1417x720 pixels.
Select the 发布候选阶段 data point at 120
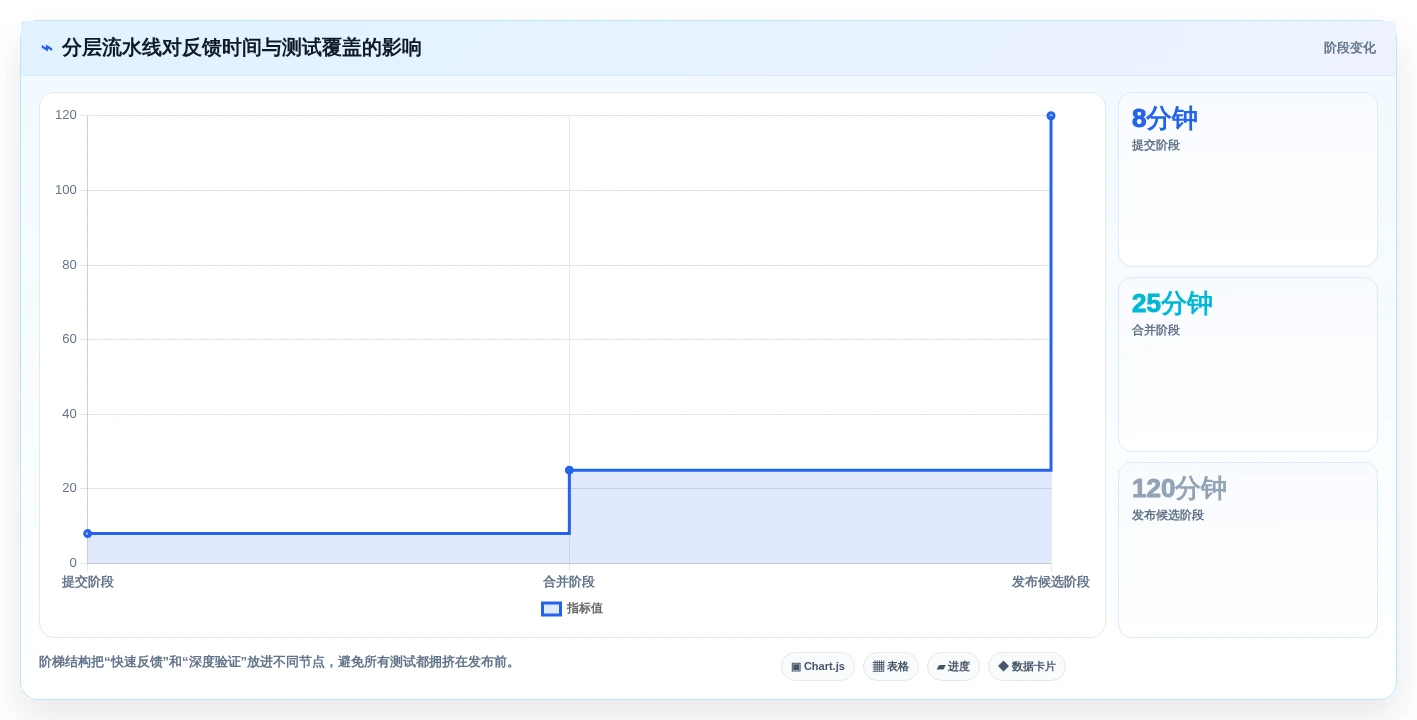tap(1051, 116)
